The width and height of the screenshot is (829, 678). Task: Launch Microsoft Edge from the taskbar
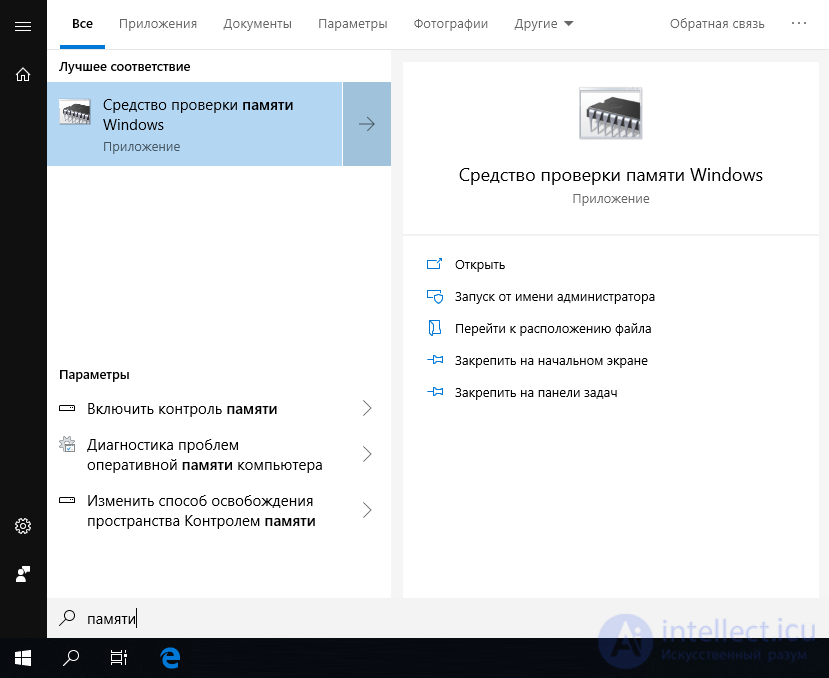coord(170,658)
